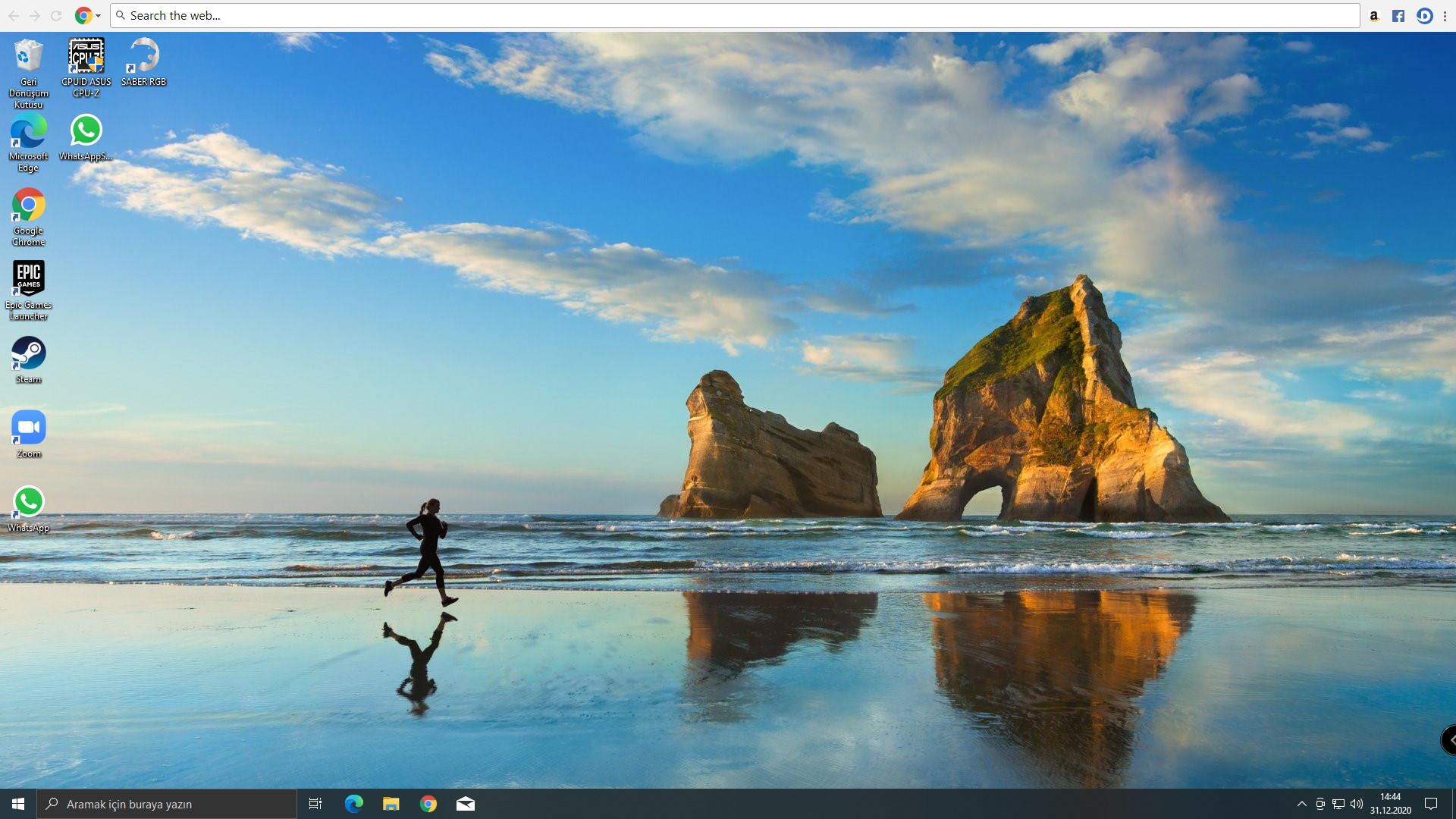
Task: Open SABER RGB desktop shortcut
Action: click(143, 57)
